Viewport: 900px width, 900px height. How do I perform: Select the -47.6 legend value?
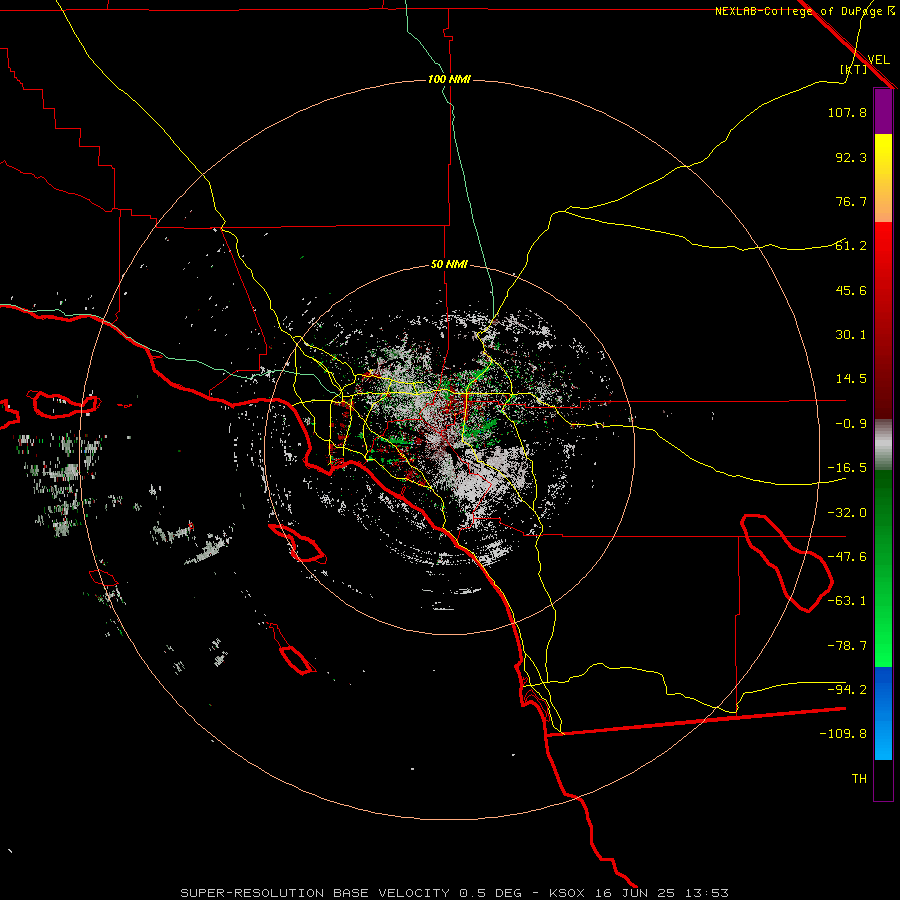[x=847, y=557]
